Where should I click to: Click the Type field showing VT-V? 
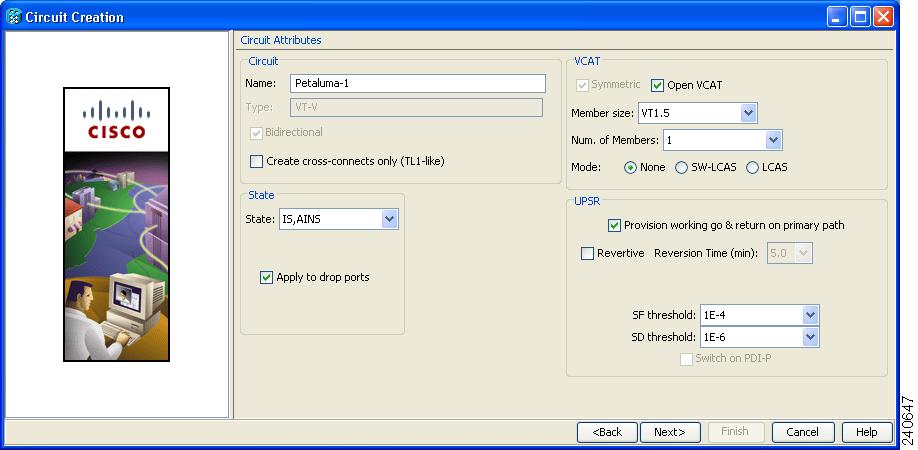pyautogui.click(x=416, y=108)
